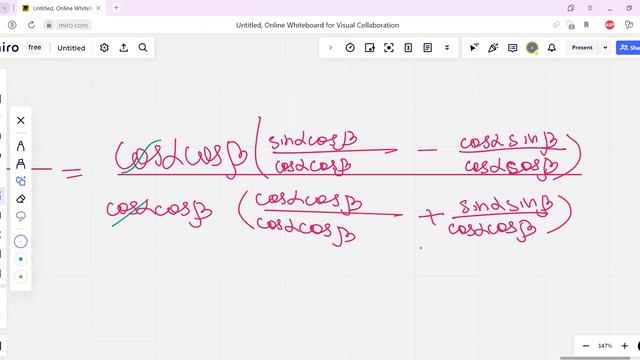Image resolution: width=640 pixels, height=360 pixels.
Task: Open Present options dropdown arrow
Action: 605,48
